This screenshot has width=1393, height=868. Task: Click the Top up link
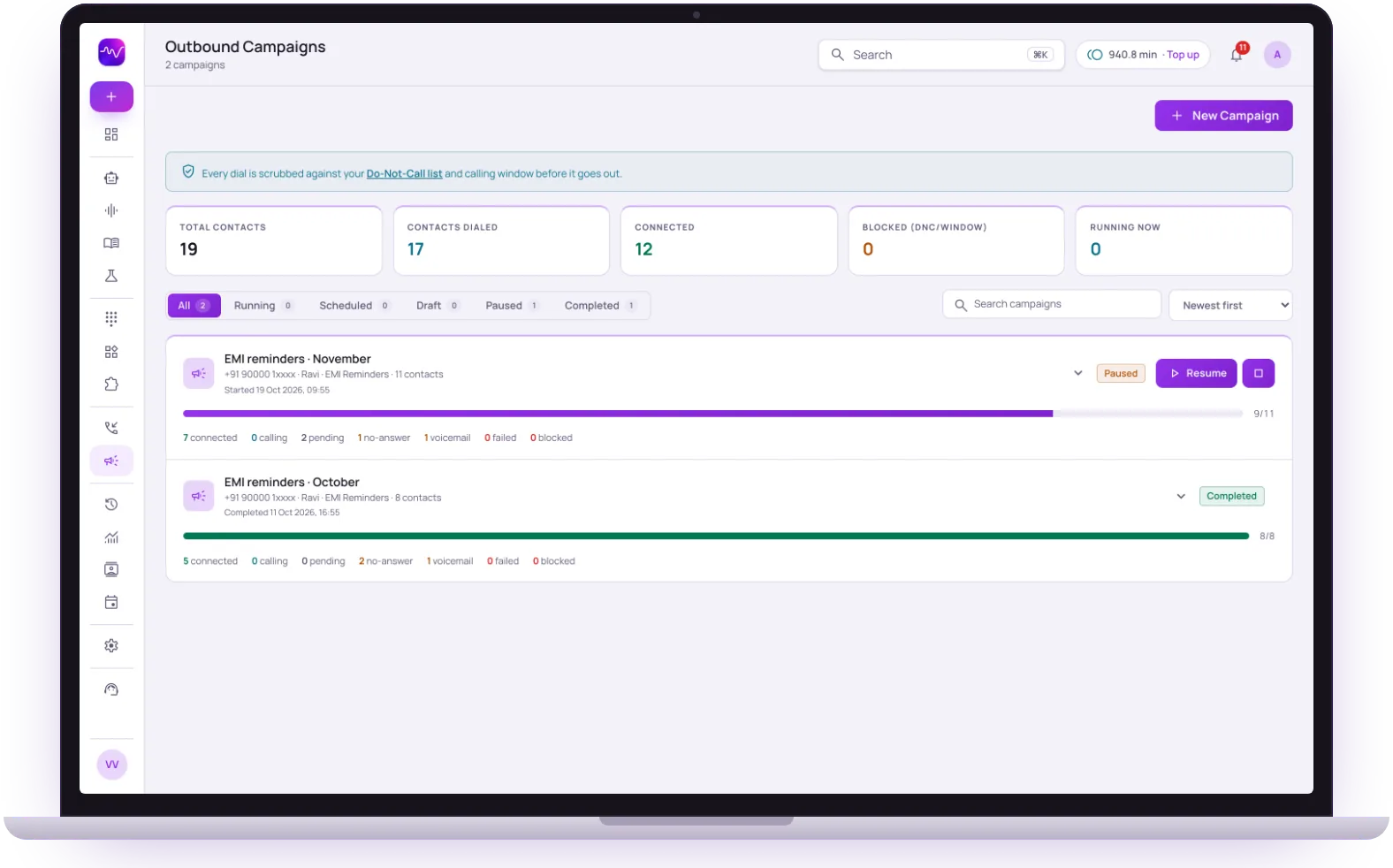[1183, 55]
